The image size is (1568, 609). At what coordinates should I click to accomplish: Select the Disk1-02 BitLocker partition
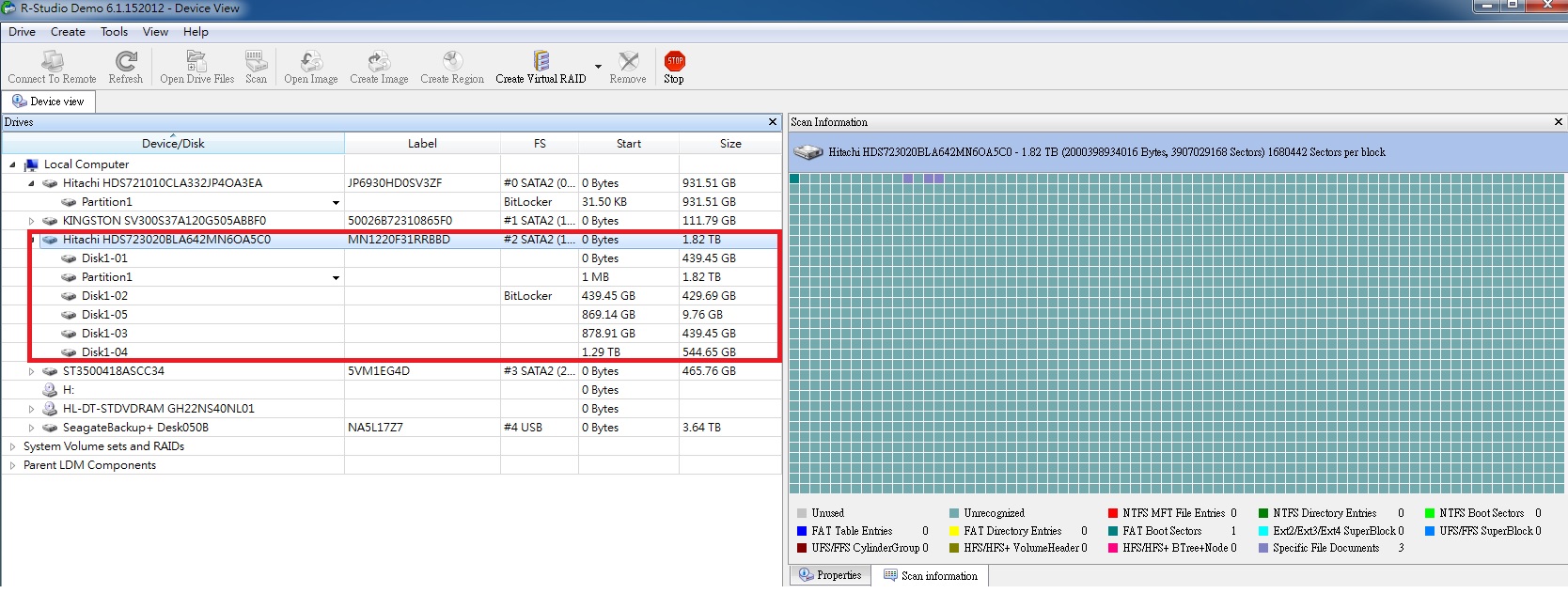click(104, 296)
